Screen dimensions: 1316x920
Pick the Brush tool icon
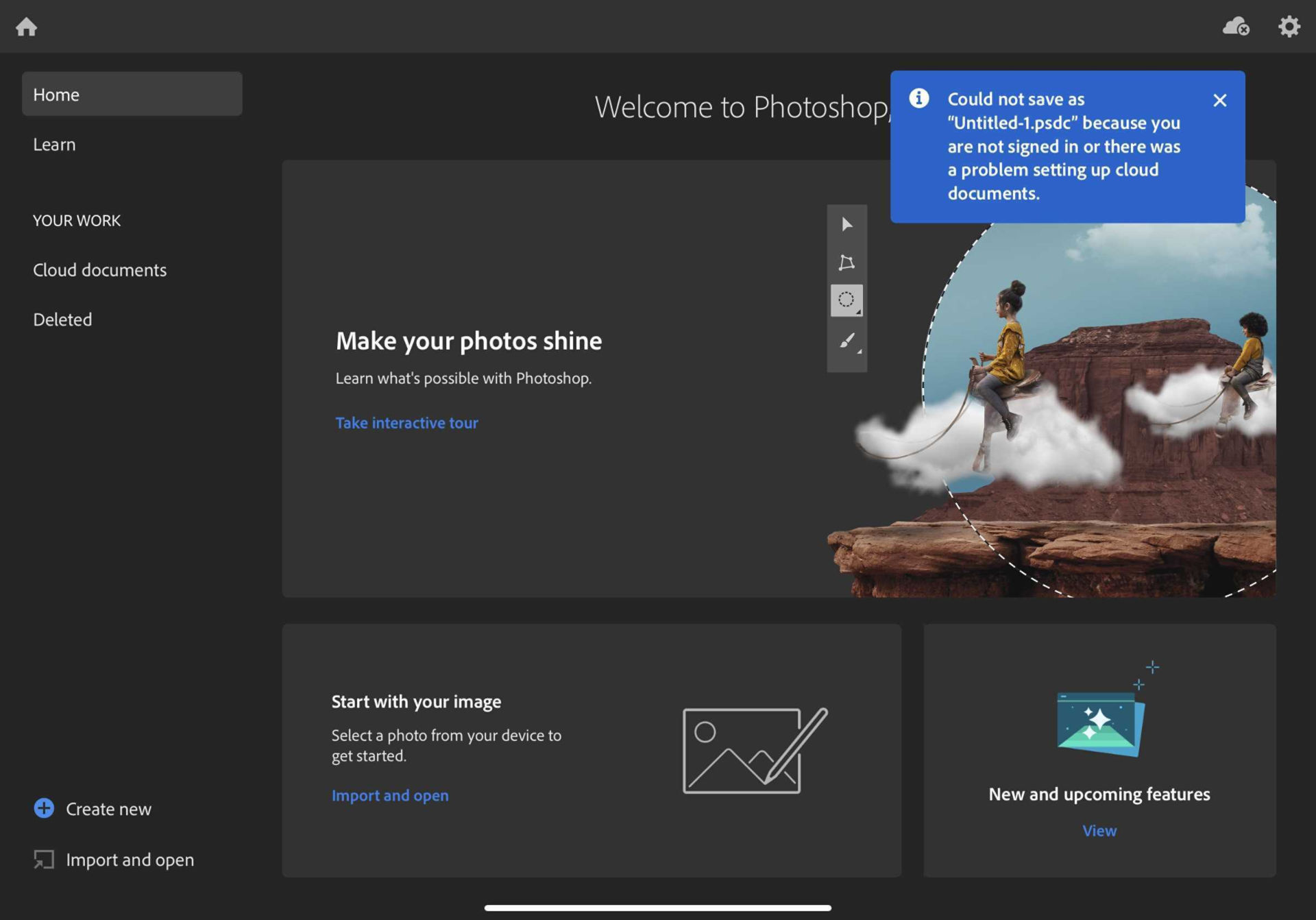click(846, 341)
